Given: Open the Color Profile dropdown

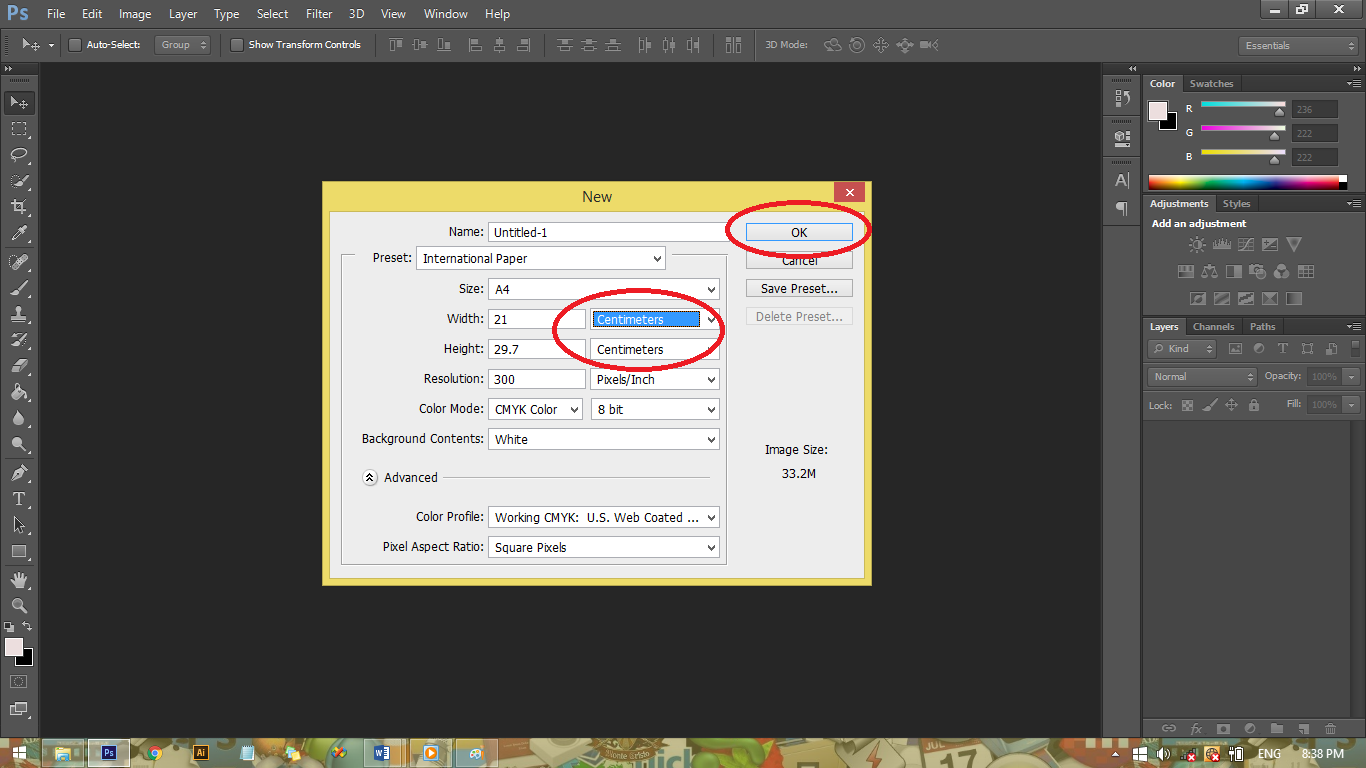Looking at the screenshot, I should [604, 517].
